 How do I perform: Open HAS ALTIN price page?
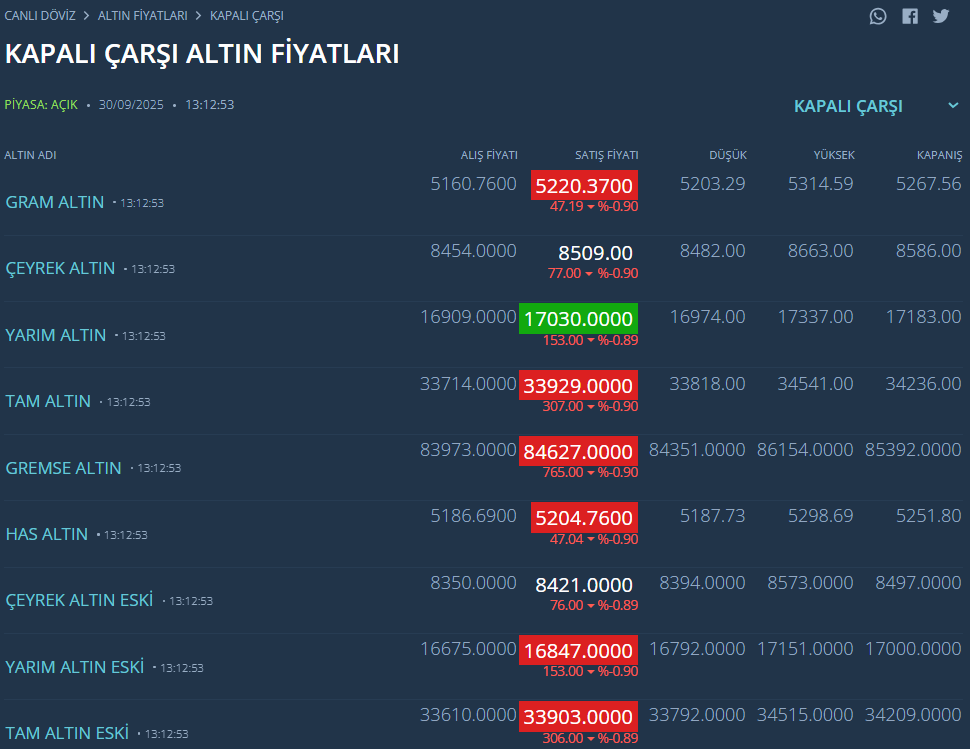point(46,534)
